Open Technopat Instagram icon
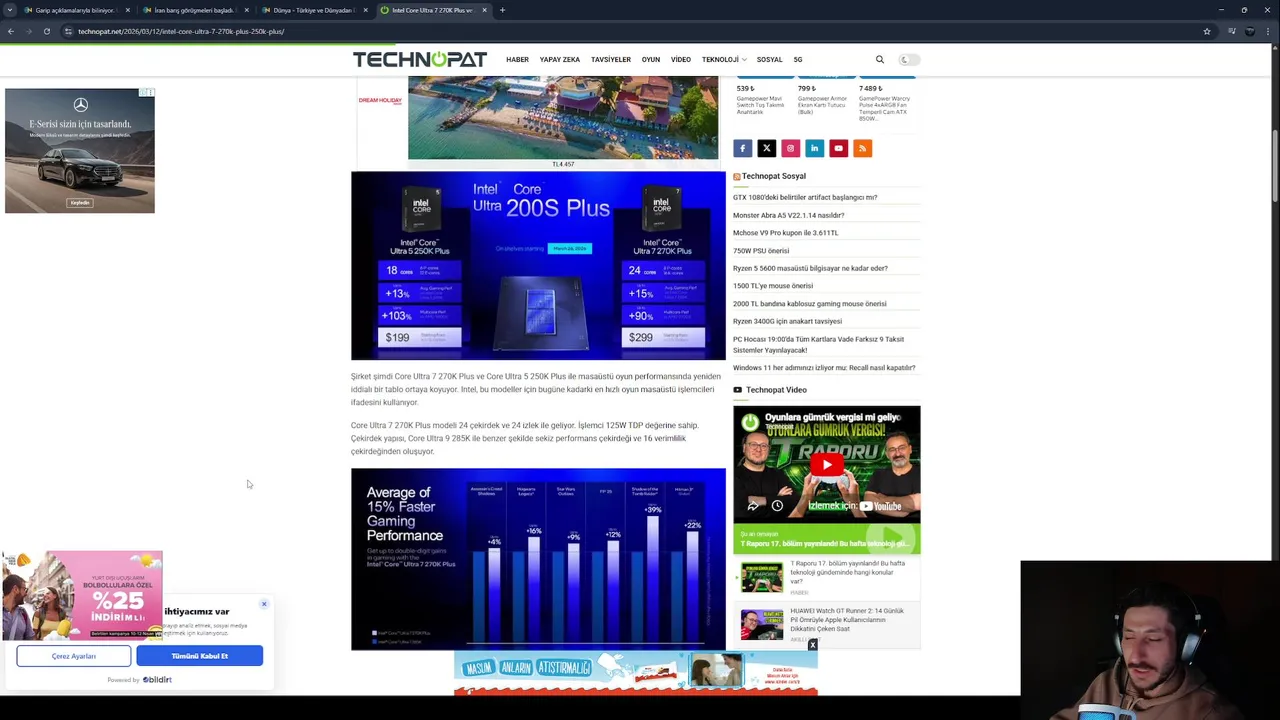The image size is (1280, 720). click(790, 148)
